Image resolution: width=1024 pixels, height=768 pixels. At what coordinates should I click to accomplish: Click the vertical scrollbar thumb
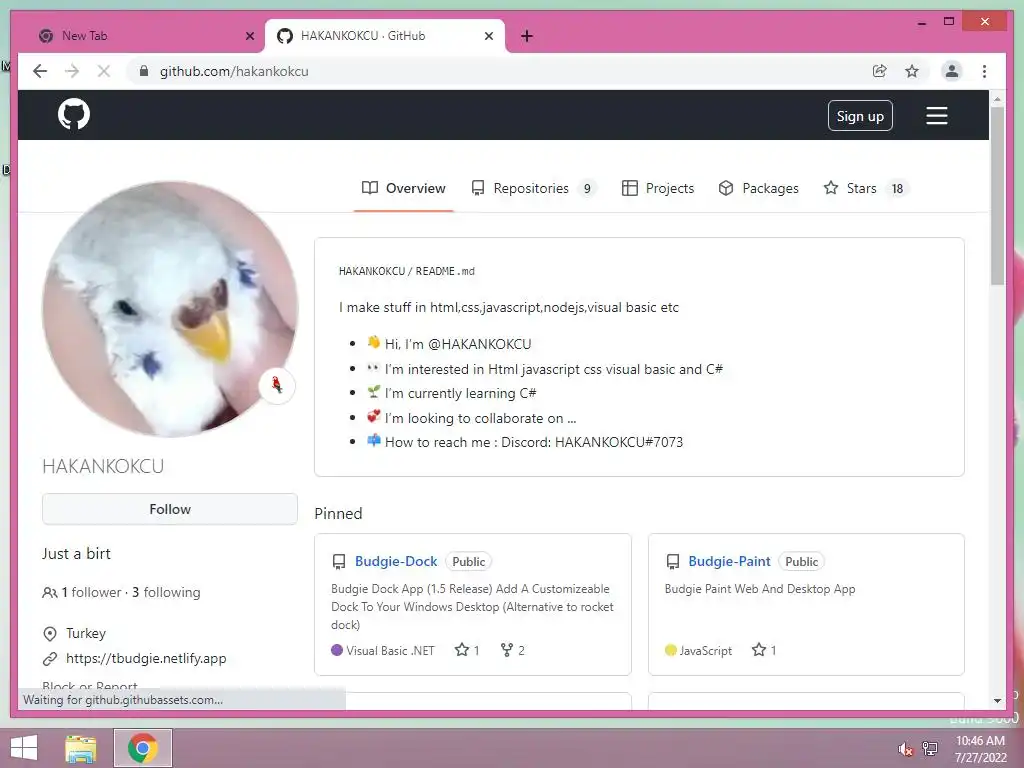997,196
